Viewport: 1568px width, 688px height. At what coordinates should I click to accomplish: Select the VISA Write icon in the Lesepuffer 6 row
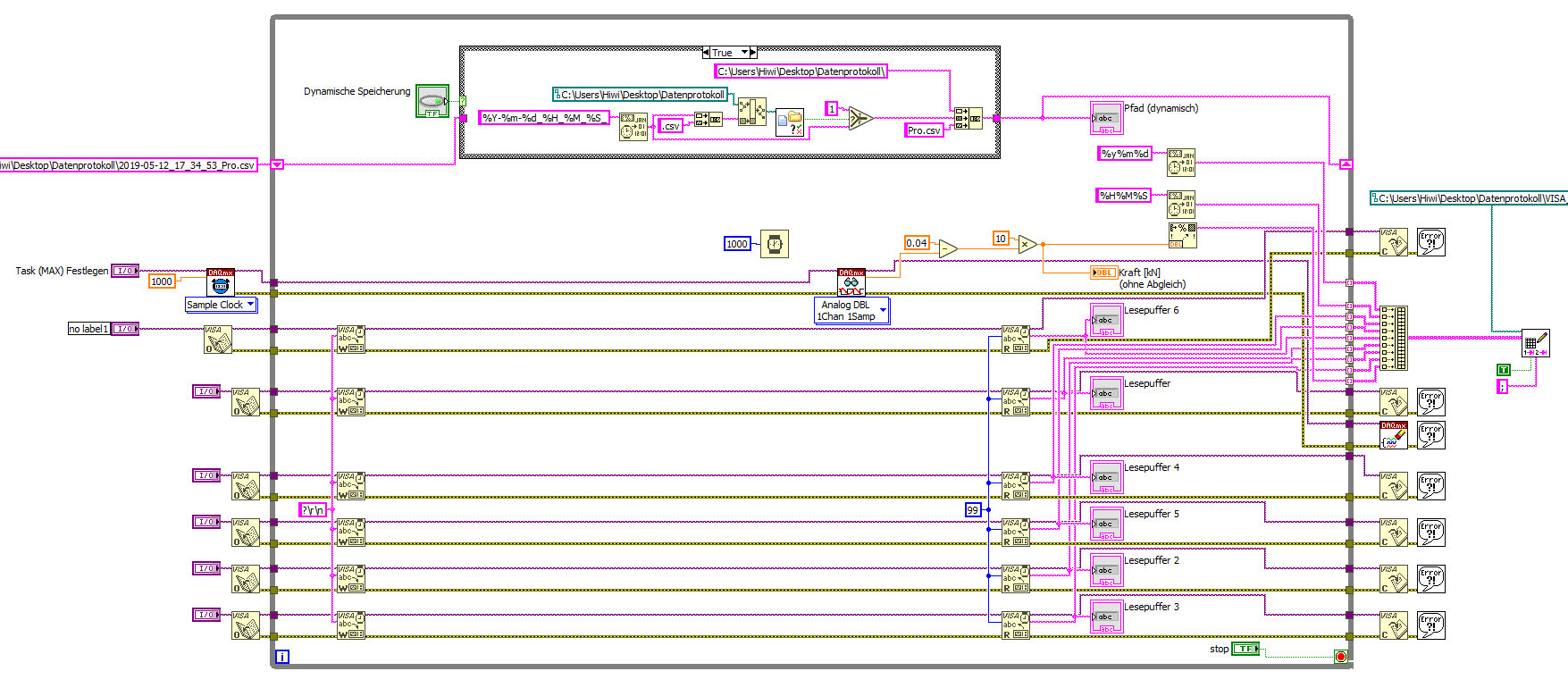(x=351, y=340)
